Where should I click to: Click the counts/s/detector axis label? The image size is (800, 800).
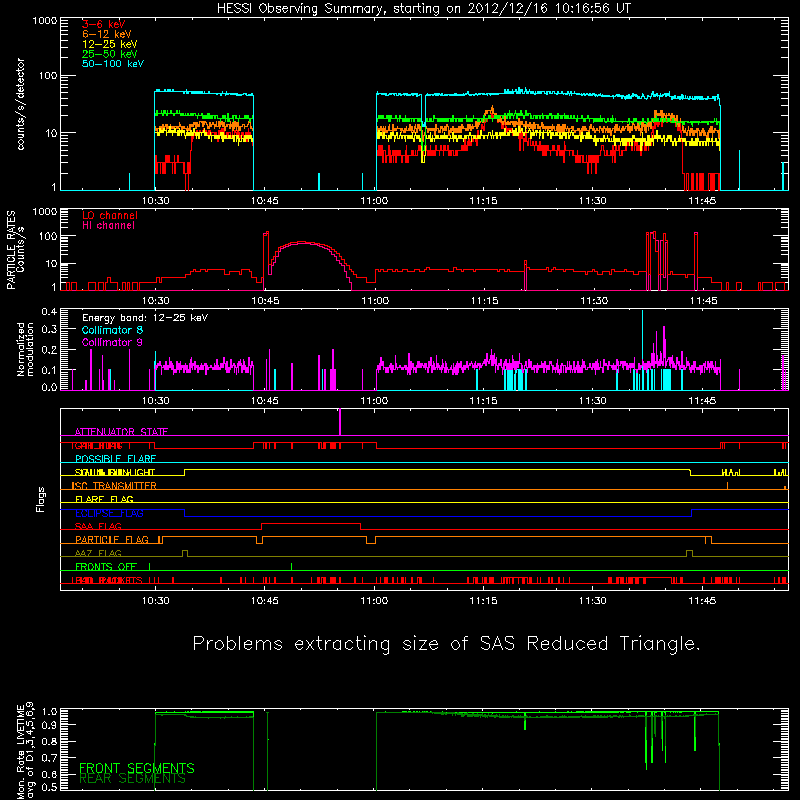coord(21,104)
